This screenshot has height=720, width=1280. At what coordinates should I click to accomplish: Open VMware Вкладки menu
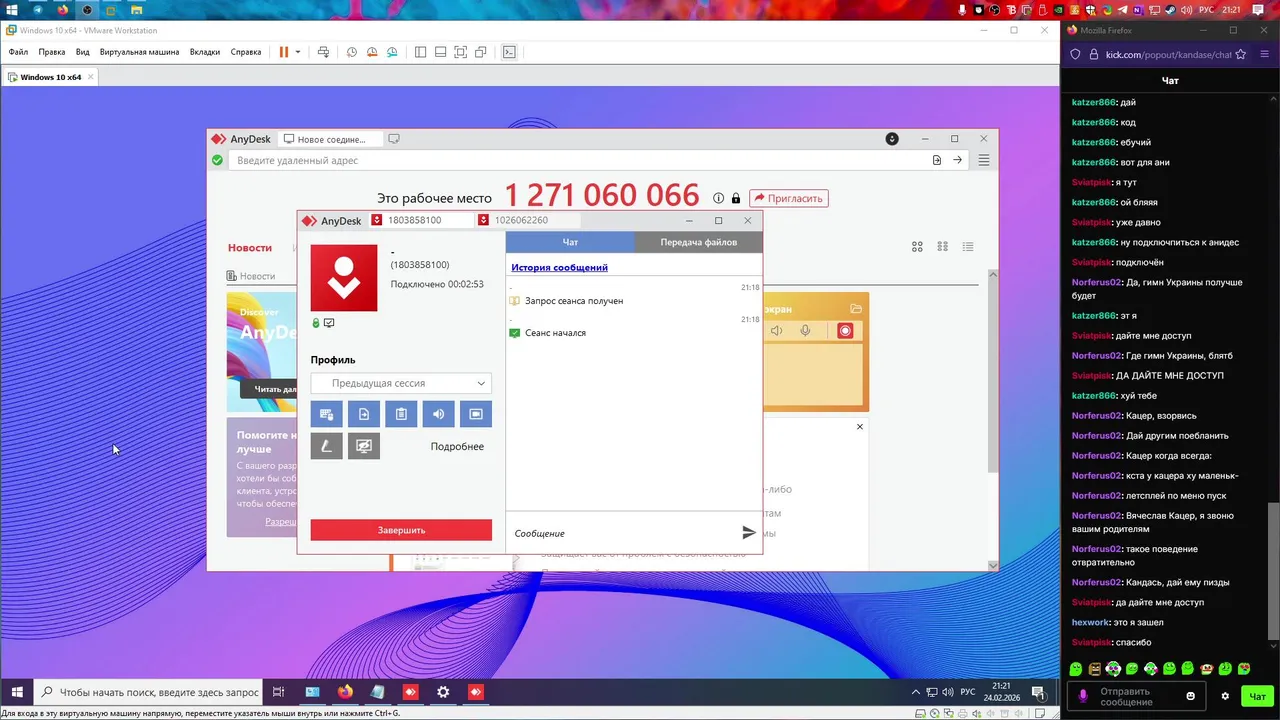coord(205,52)
